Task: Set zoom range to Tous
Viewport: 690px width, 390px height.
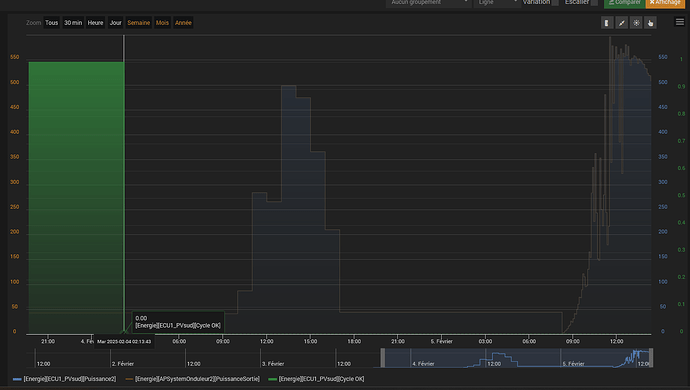Action: click(51, 23)
